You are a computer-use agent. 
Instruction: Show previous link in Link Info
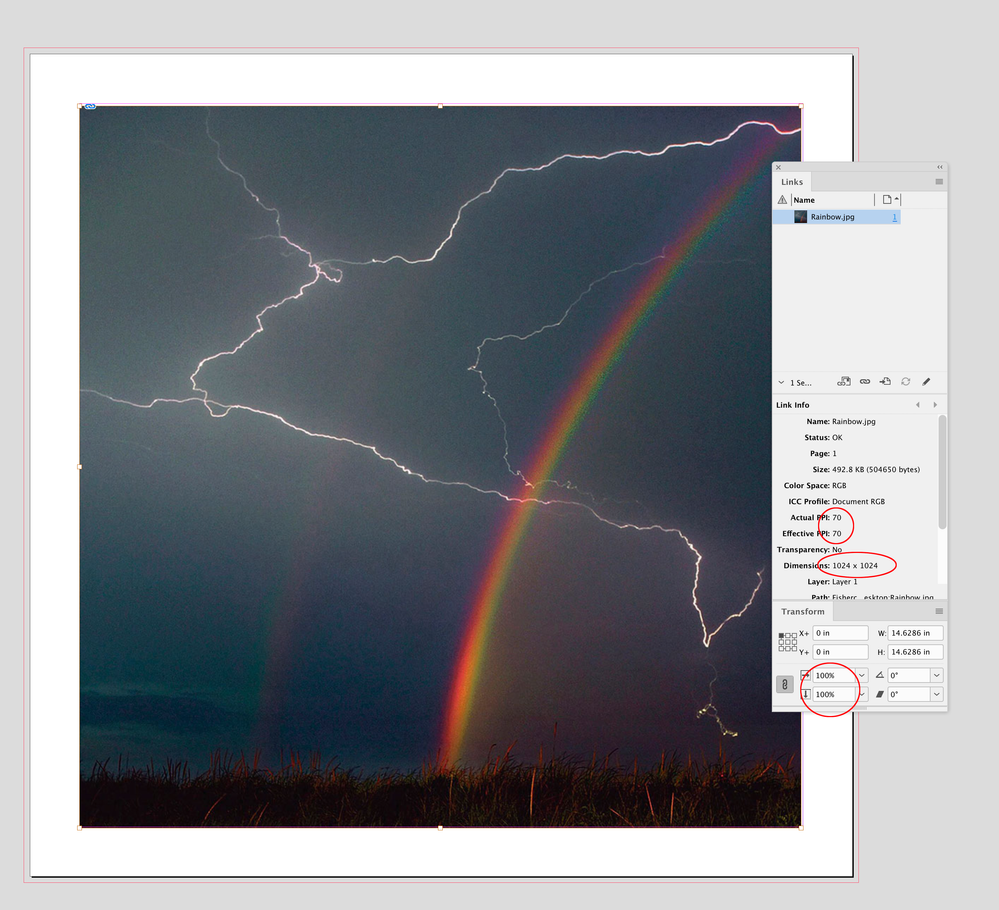pyautogui.click(x=917, y=405)
